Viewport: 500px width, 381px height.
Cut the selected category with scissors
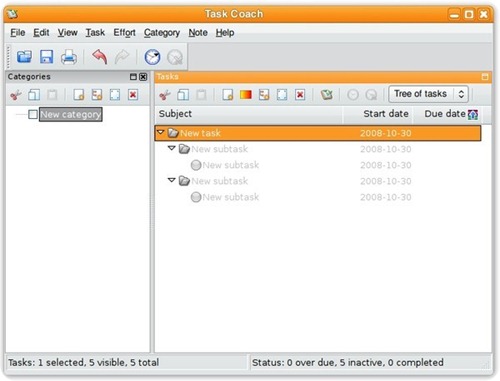coord(16,95)
